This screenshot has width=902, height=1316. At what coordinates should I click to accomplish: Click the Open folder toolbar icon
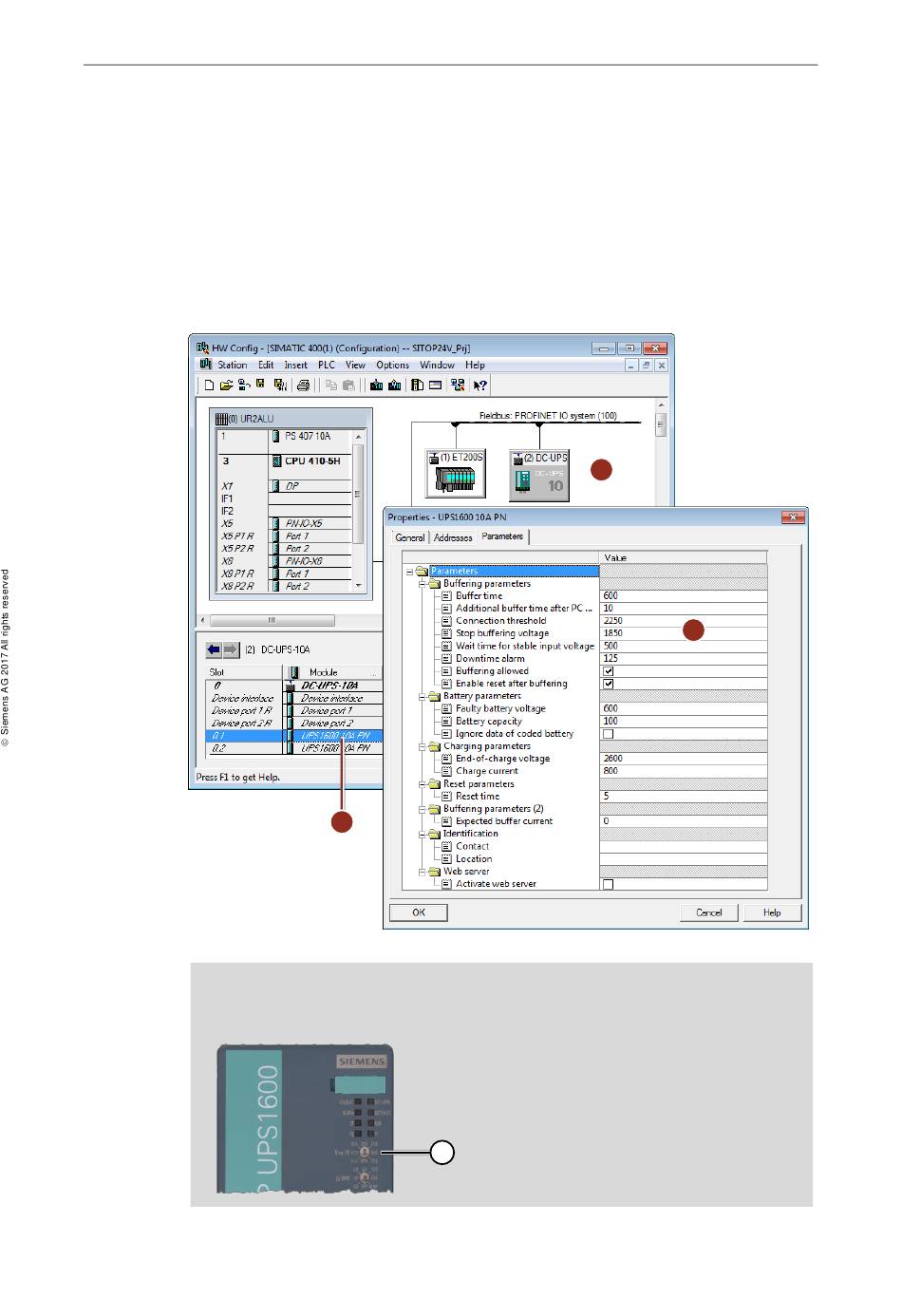(226, 385)
